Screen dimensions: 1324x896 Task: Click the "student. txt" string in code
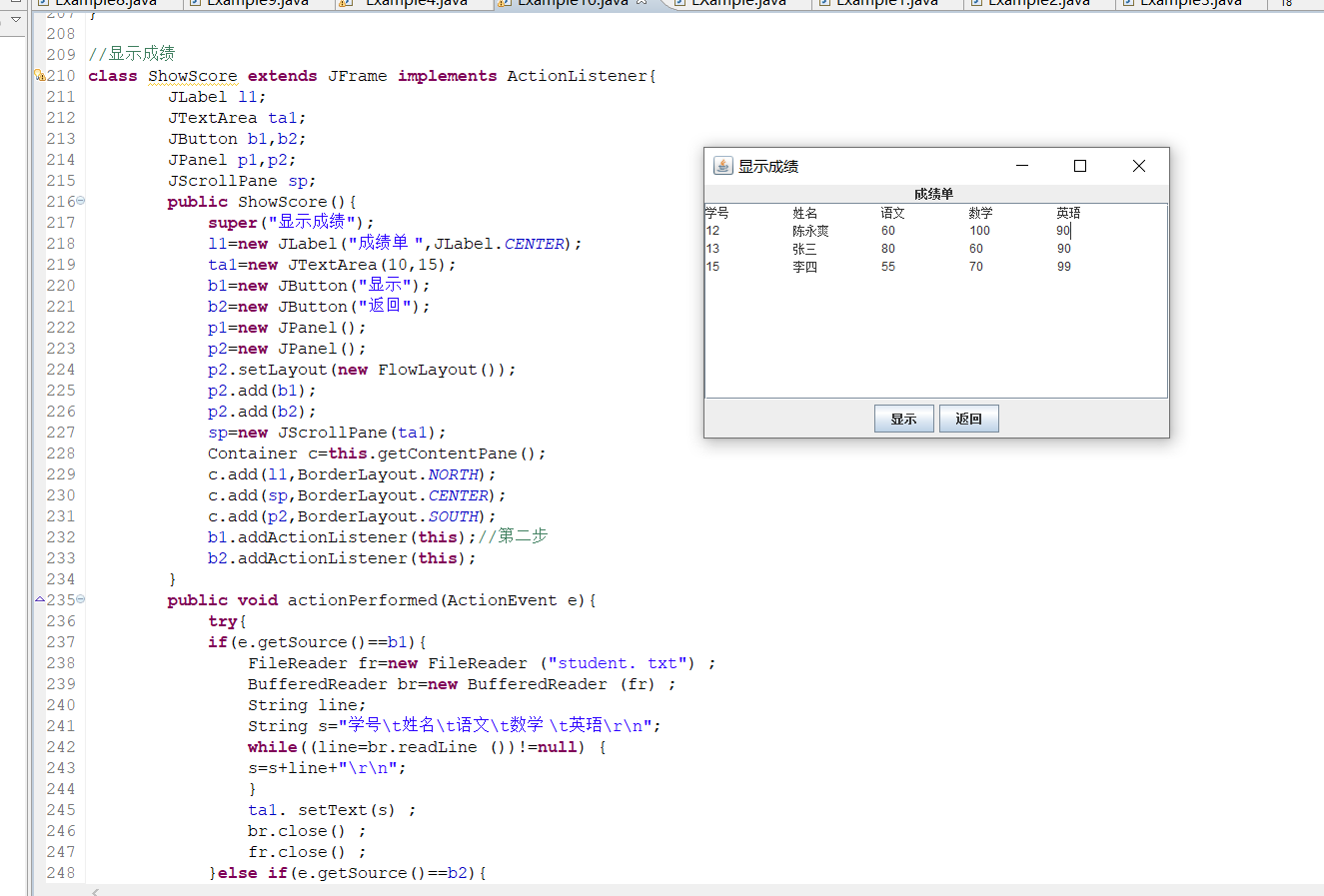tap(621, 663)
